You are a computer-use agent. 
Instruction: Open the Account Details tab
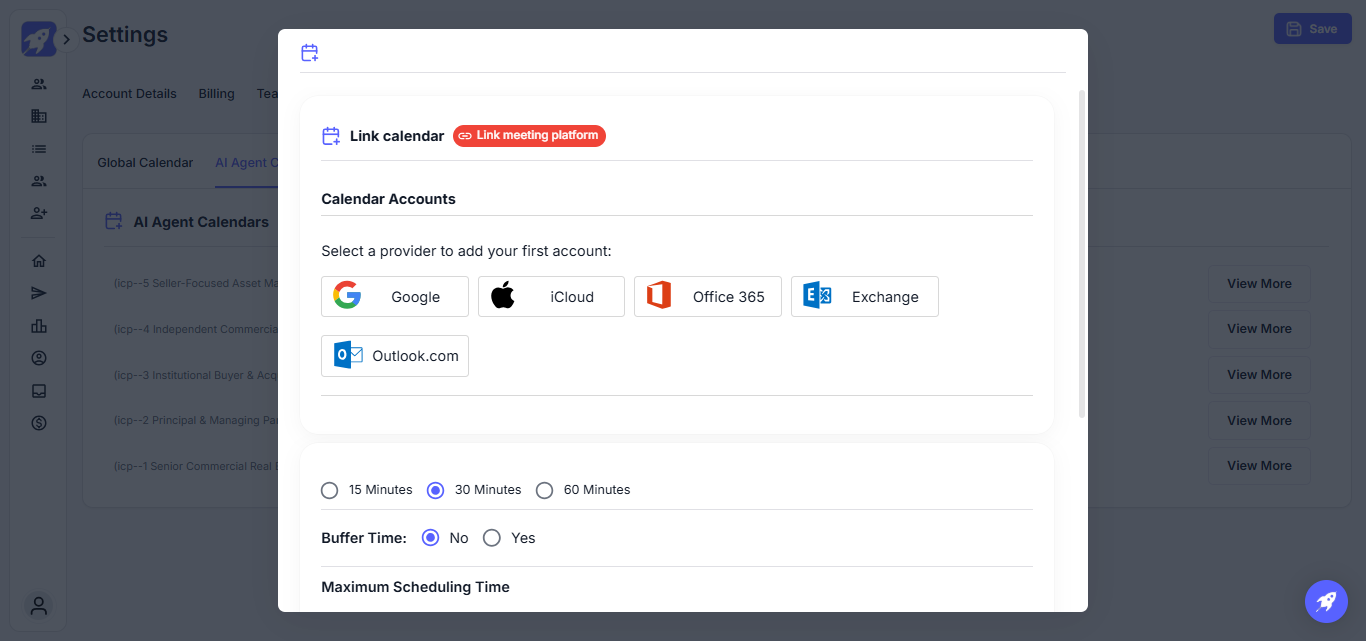pyautogui.click(x=129, y=94)
